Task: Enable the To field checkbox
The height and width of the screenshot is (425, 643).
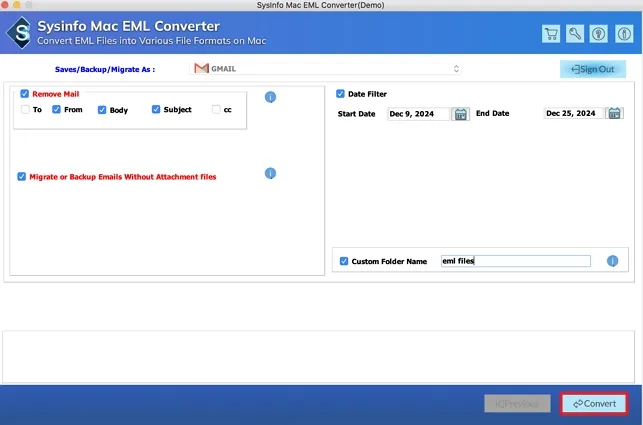Action: (x=25, y=110)
